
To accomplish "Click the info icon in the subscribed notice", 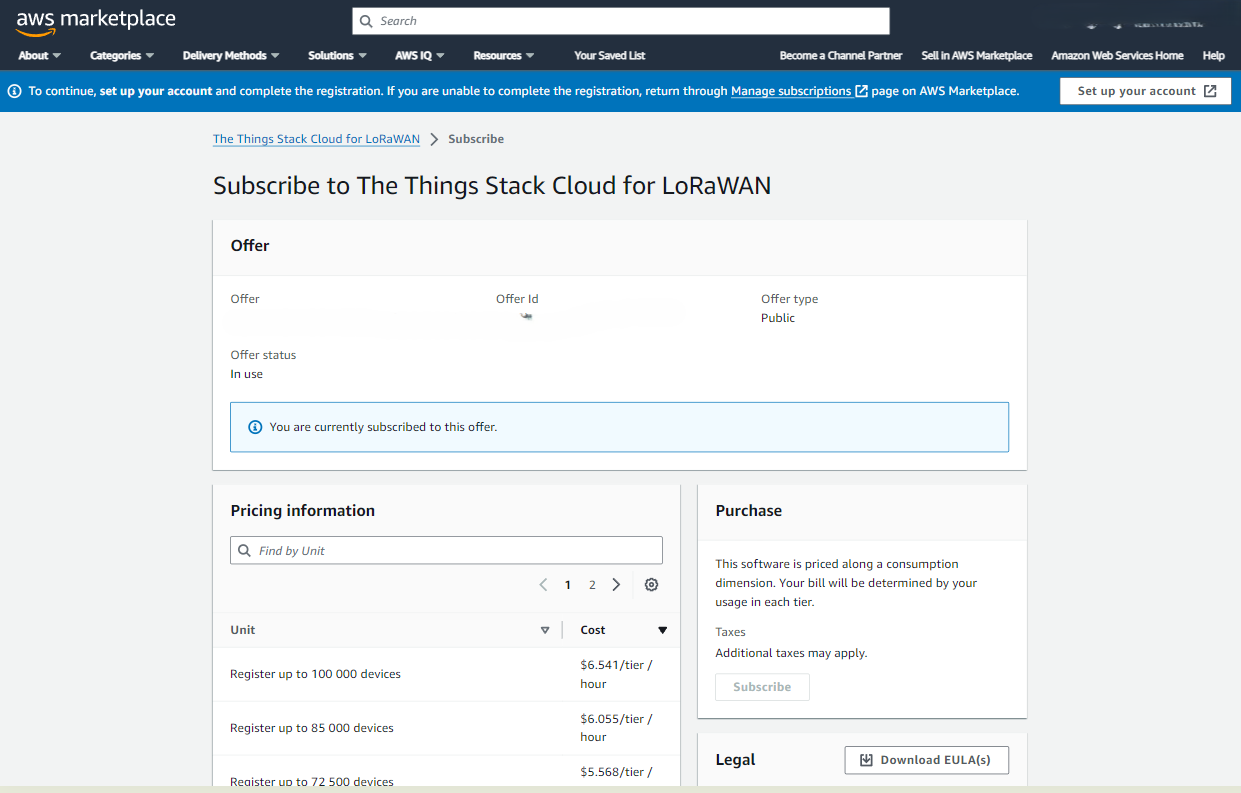I will [255, 427].
